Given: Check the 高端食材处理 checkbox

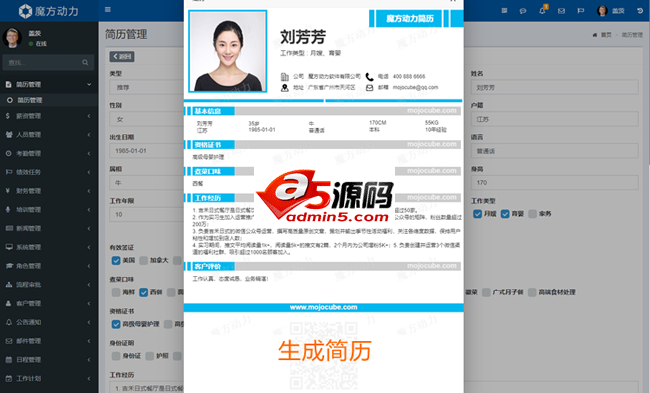Looking at the screenshot, I should click(x=532, y=292).
